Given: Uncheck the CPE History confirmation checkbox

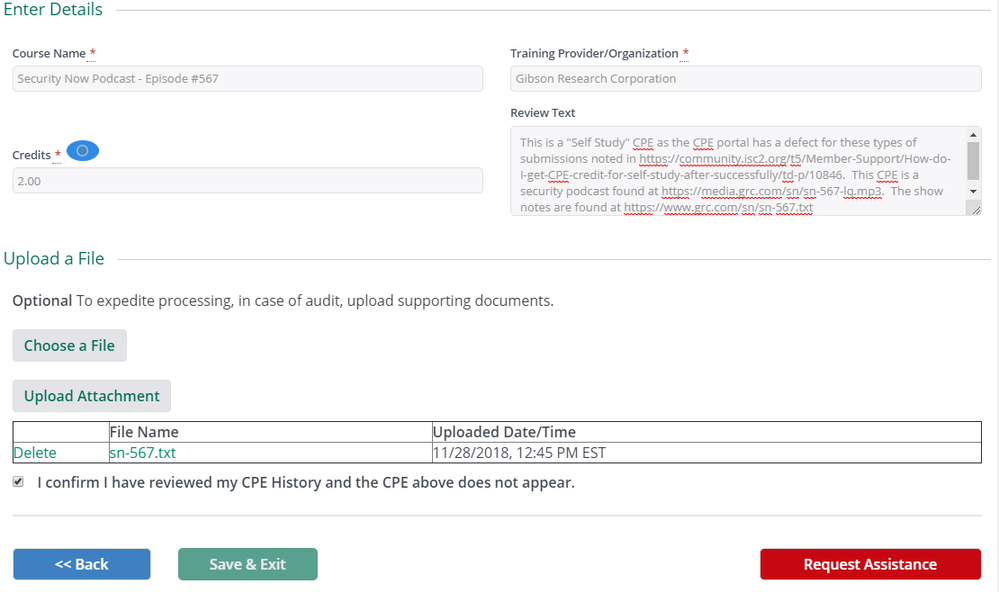Looking at the screenshot, I should point(18,482).
